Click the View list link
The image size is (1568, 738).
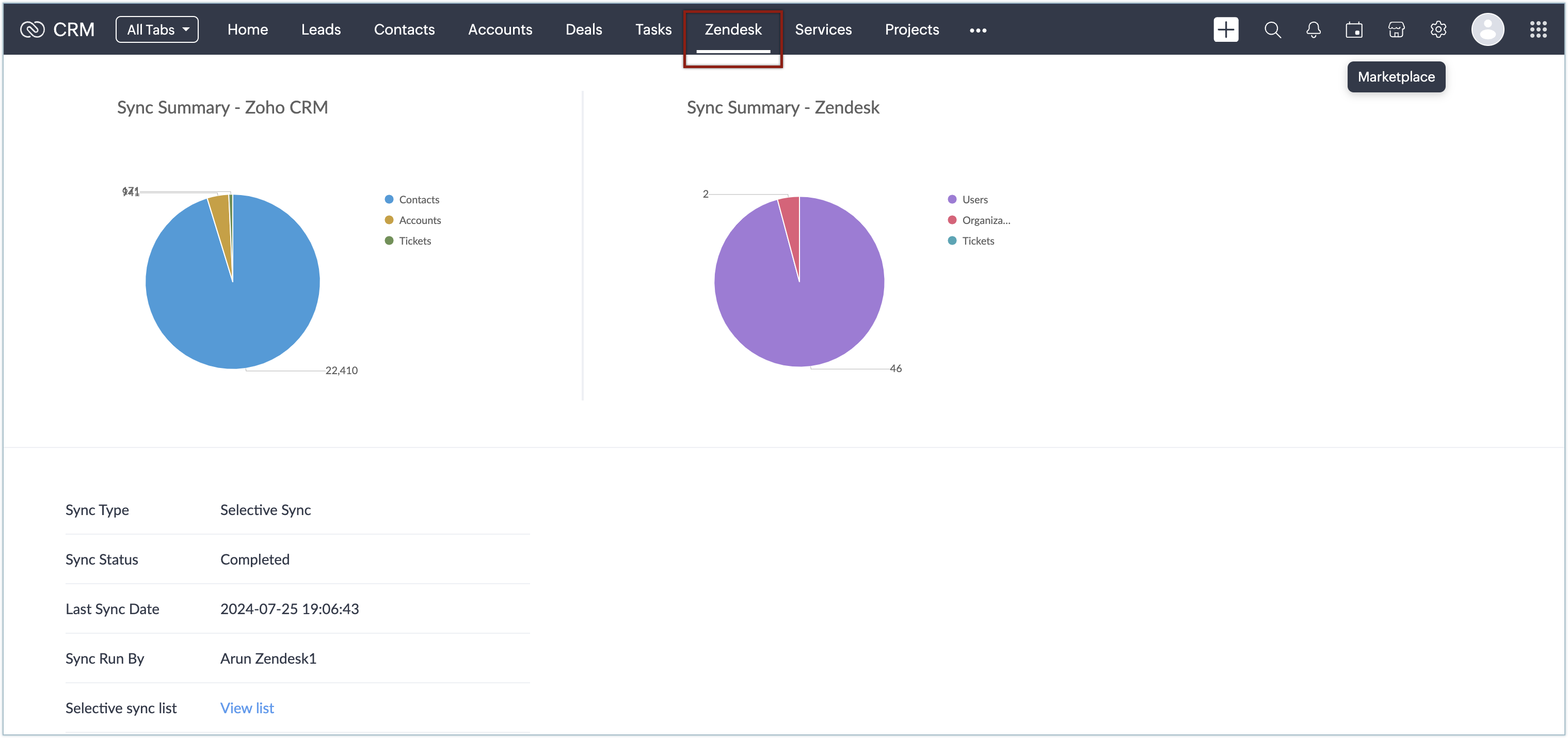click(x=247, y=708)
